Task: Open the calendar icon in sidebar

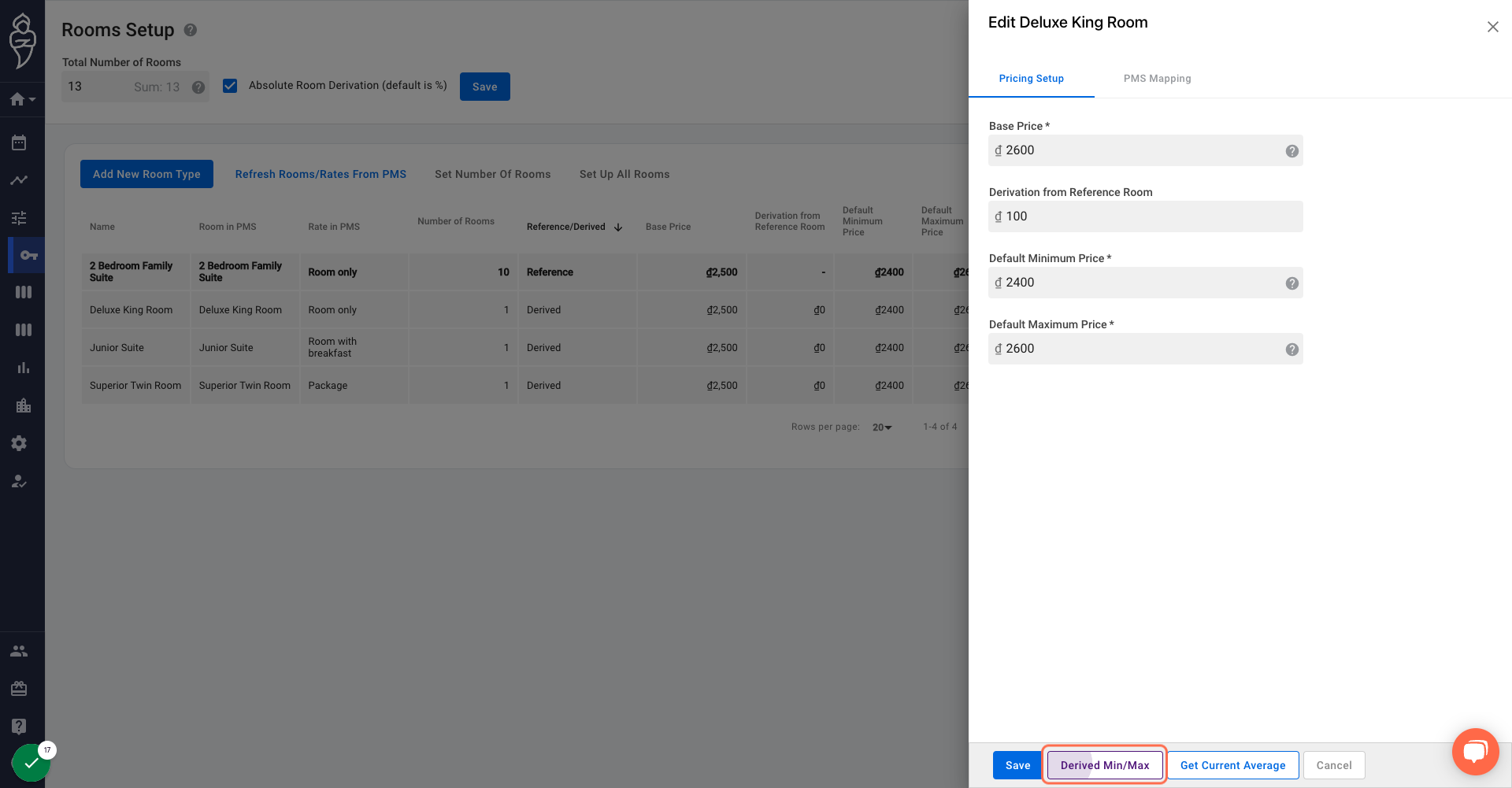Action: tap(19, 142)
